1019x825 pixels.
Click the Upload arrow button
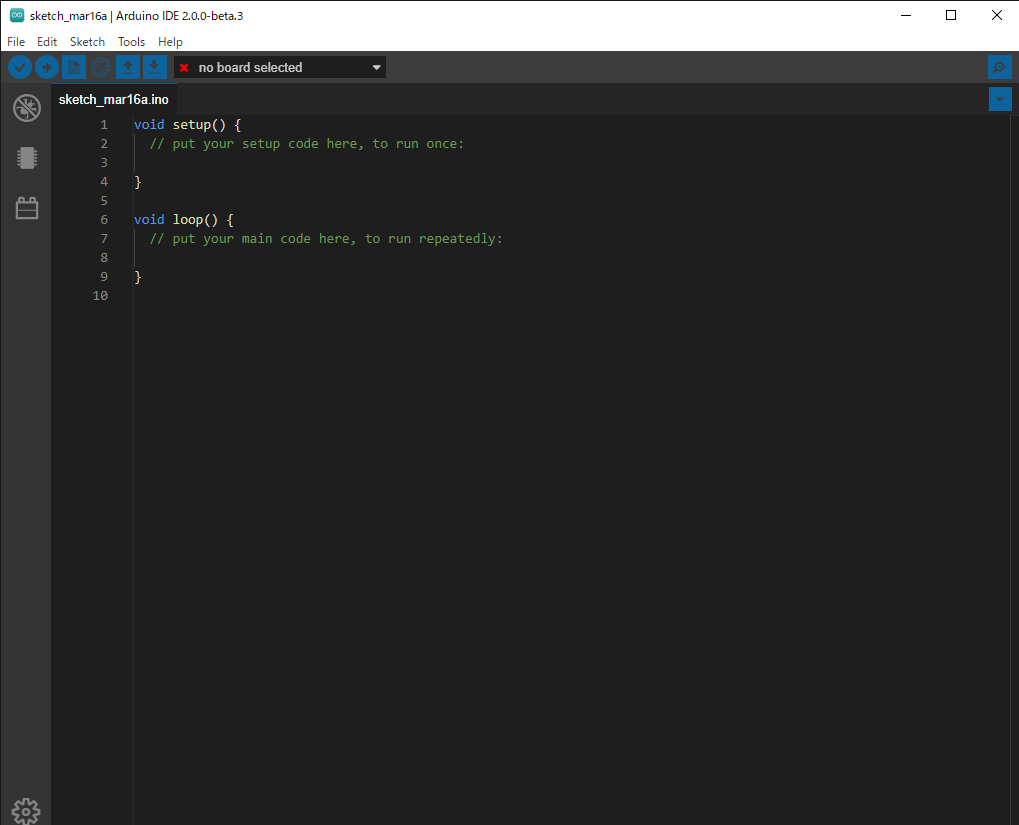click(47, 67)
